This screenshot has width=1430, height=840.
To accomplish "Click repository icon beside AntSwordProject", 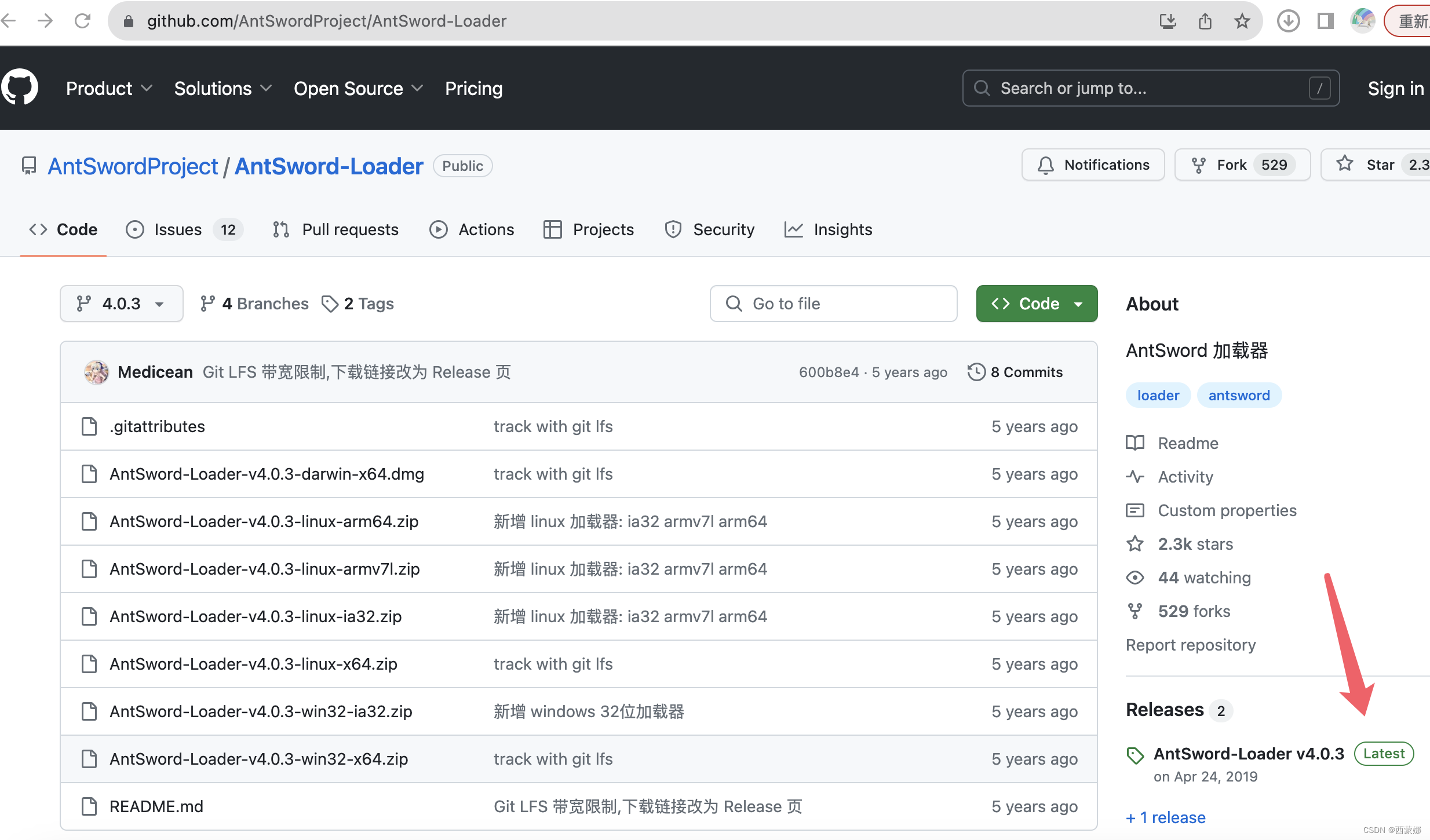I will 29,166.
